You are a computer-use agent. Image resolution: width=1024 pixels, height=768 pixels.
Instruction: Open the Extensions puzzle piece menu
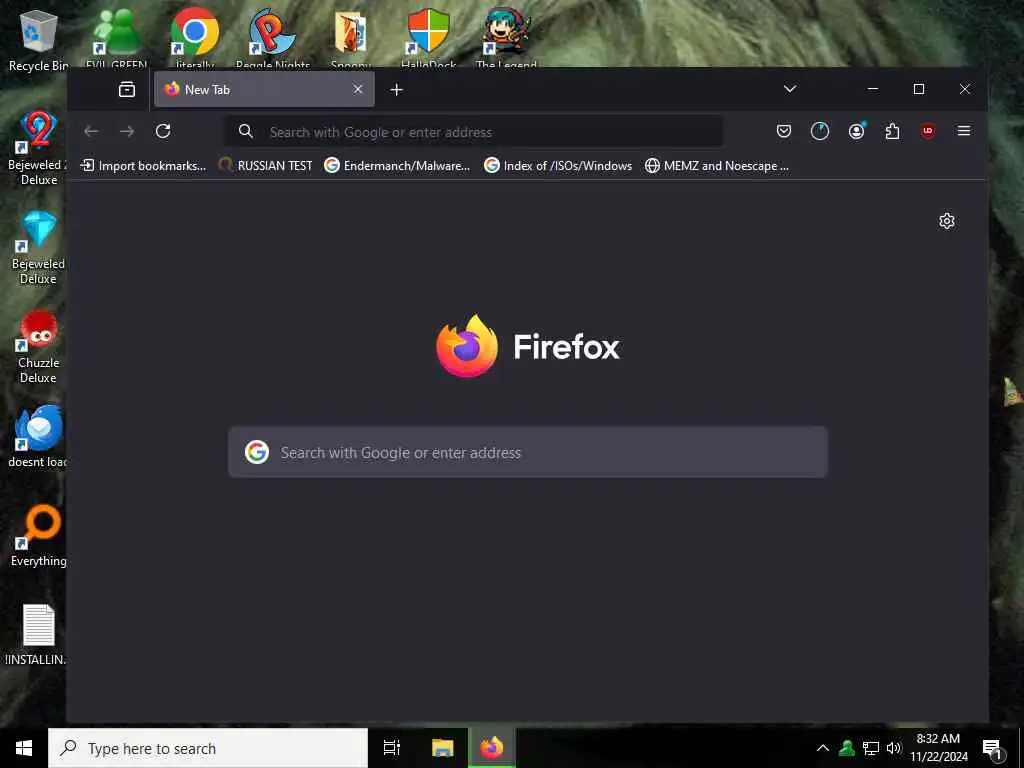tap(892, 131)
